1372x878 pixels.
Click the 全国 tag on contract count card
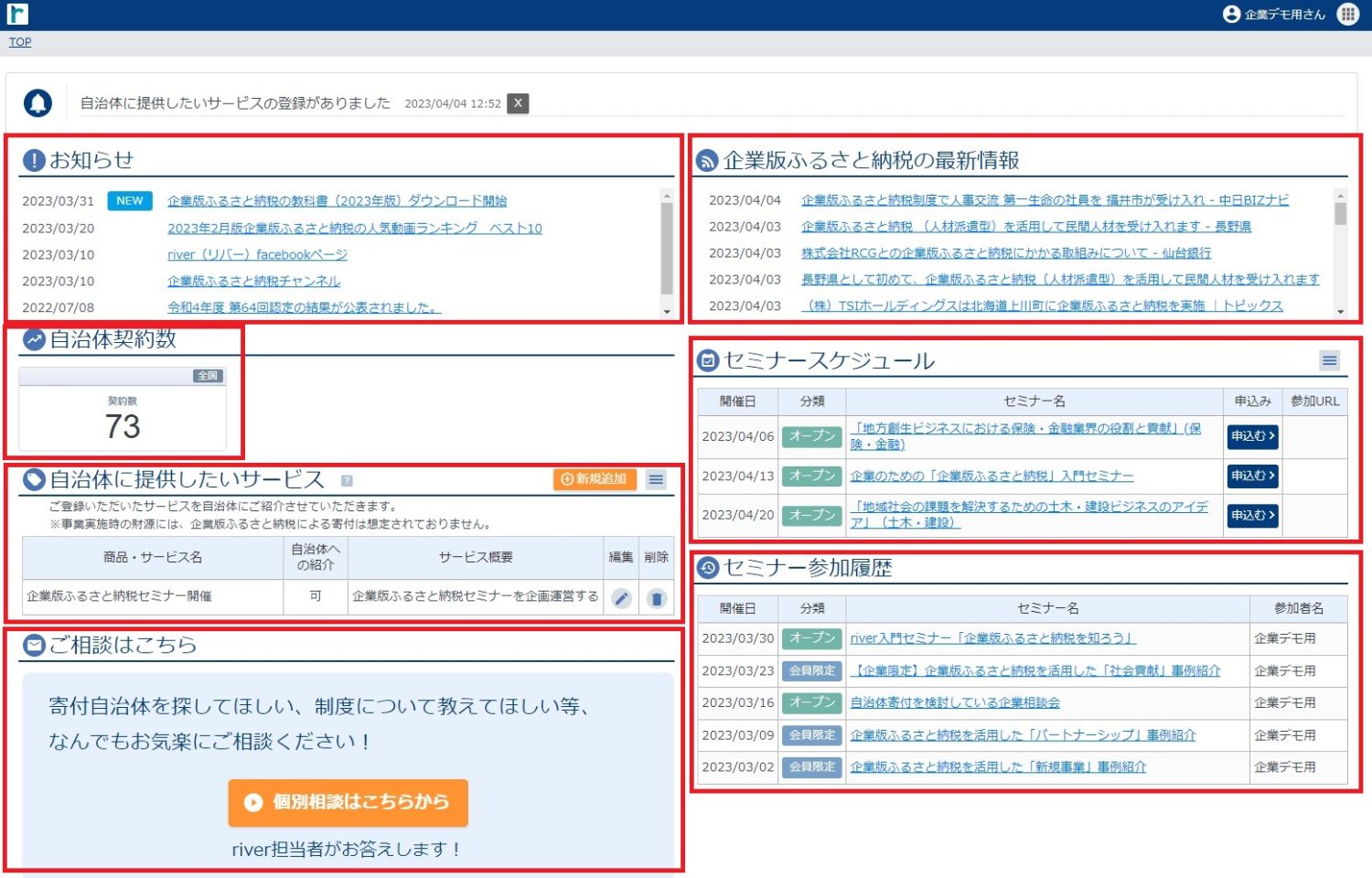[x=208, y=376]
